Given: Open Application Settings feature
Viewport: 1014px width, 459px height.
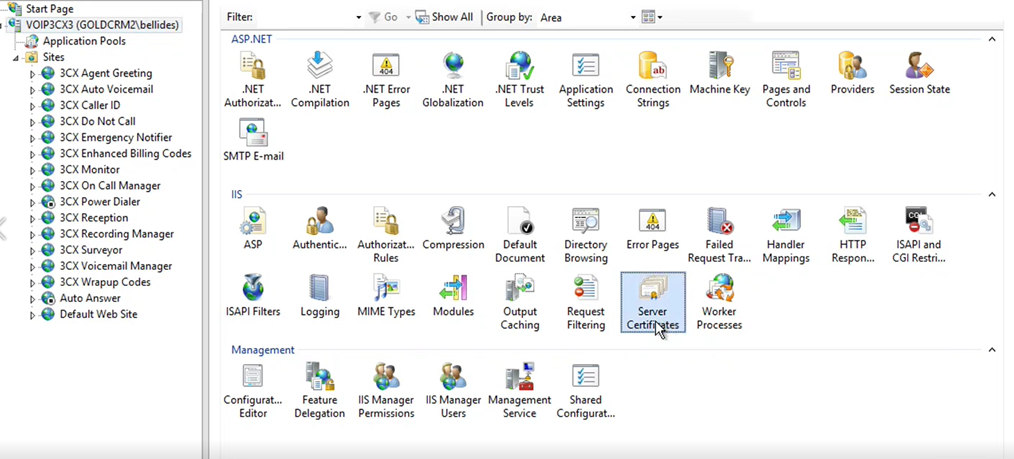Looking at the screenshot, I should click(586, 80).
